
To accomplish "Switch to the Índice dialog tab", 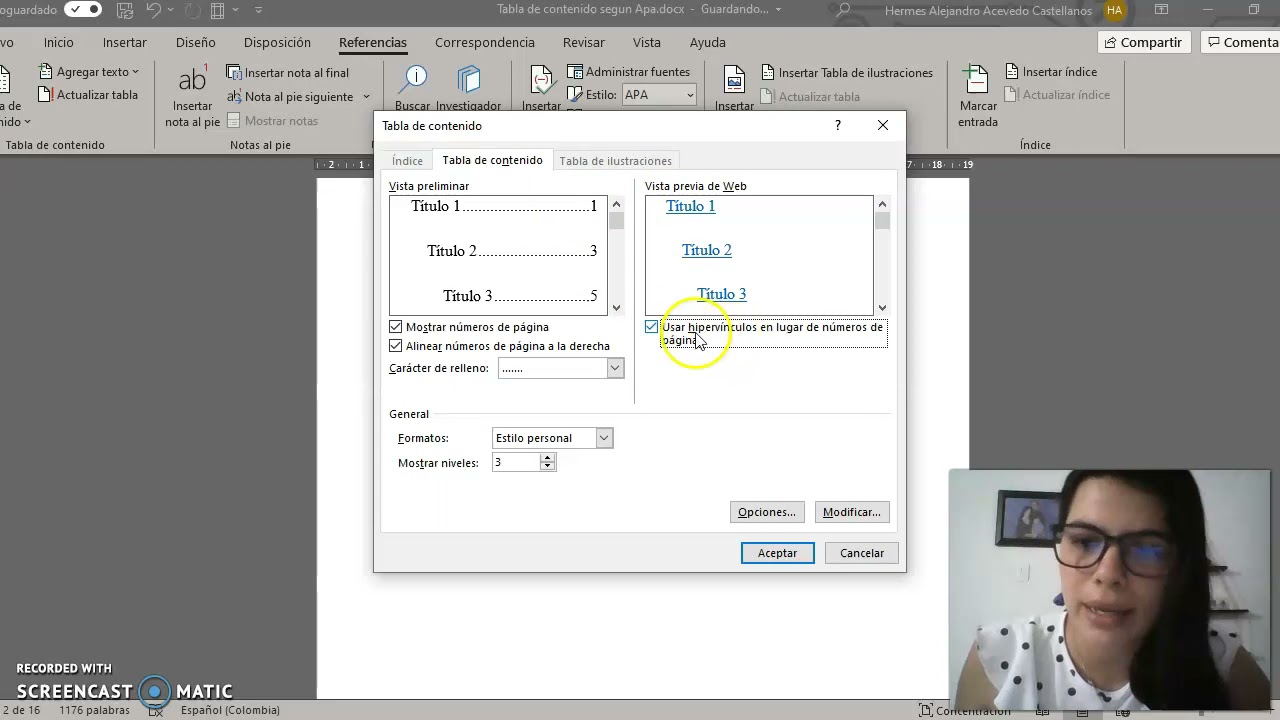I will pos(407,161).
